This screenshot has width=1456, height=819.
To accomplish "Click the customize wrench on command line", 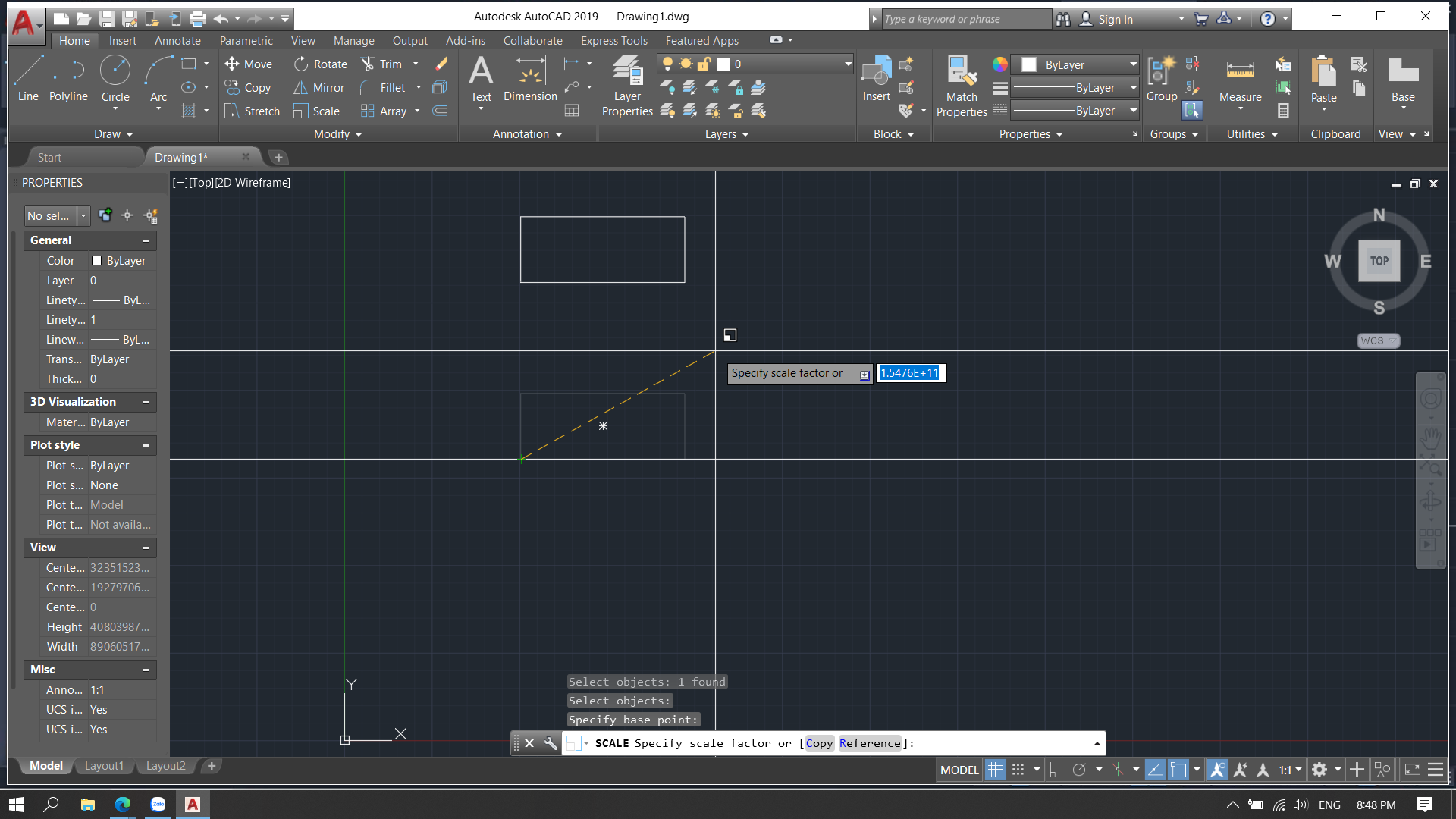I will pyautogui.click(x=551, y=743).
